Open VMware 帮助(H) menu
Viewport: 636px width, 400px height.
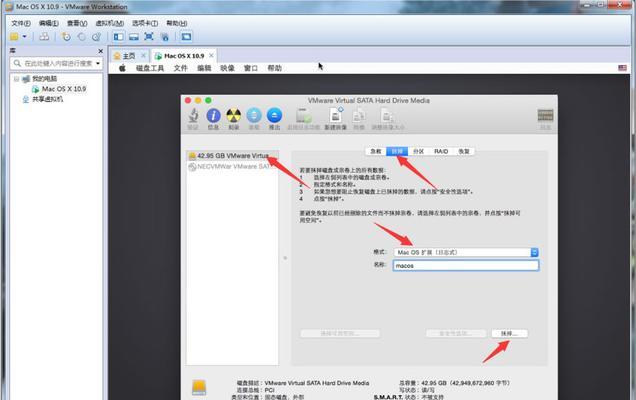coord(177,23)
